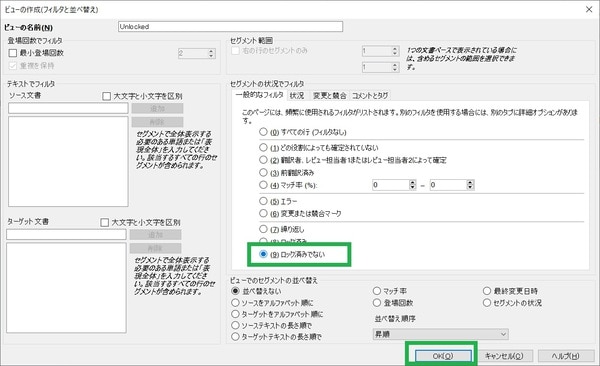The height and width of the screenshot is (366, 600).
Task: Sort by 最終変更日時 radio option
Action: click(487, 291)
